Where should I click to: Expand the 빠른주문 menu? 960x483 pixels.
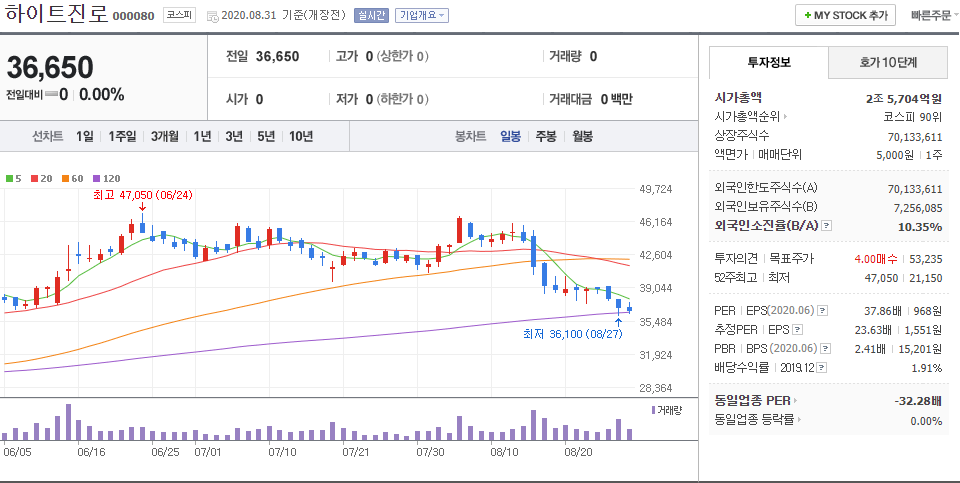click(935, 16)
